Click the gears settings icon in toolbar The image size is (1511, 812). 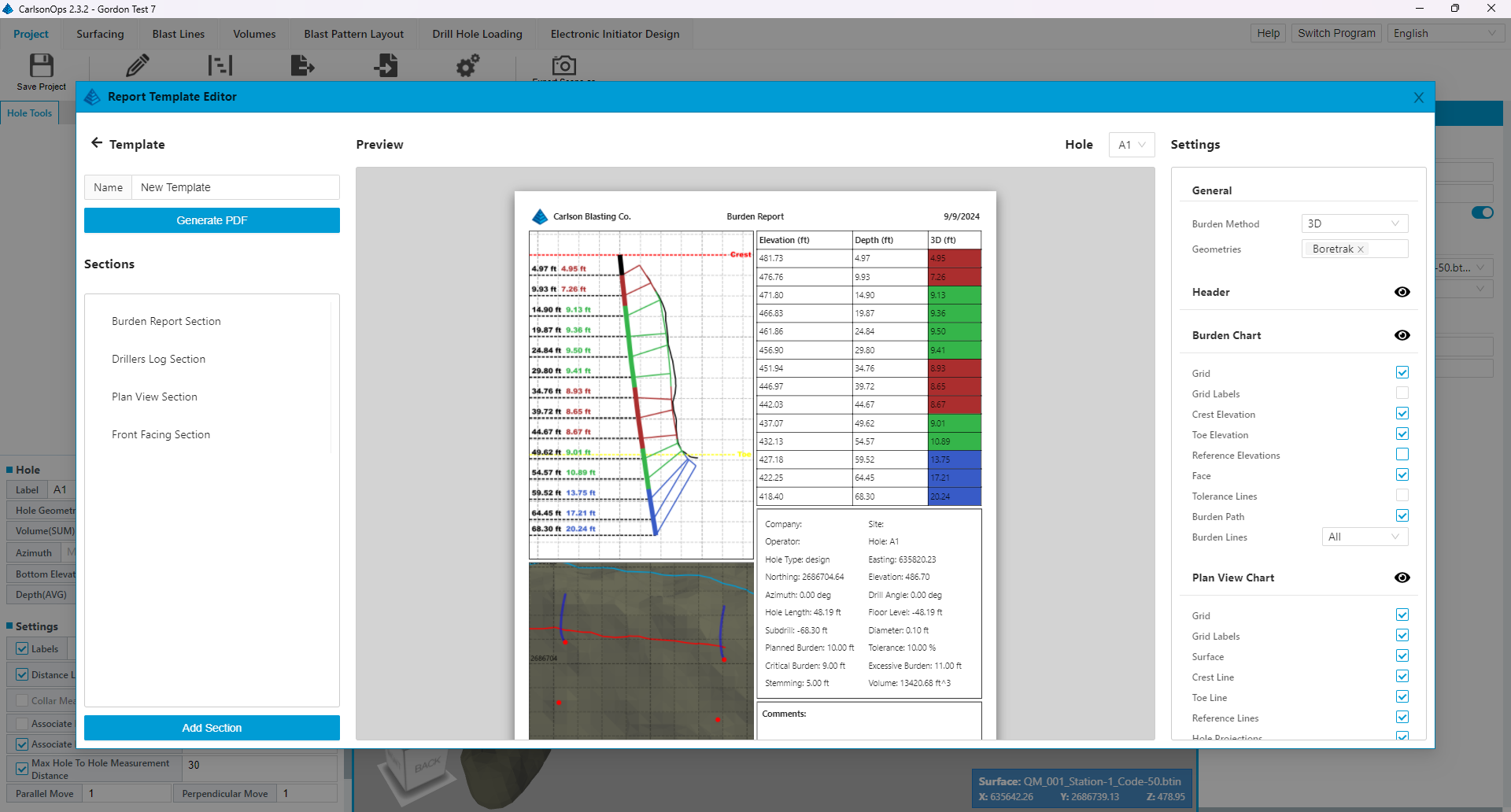467,65
